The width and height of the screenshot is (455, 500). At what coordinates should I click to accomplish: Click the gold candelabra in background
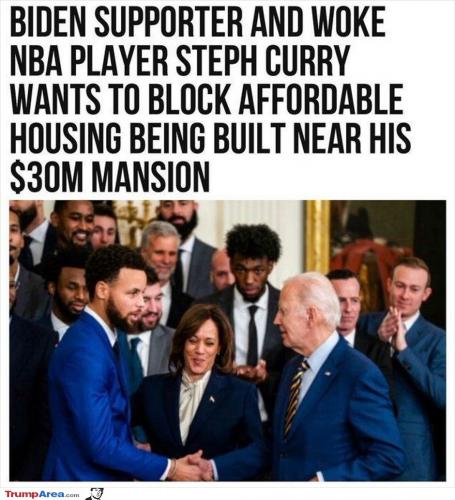135,220
